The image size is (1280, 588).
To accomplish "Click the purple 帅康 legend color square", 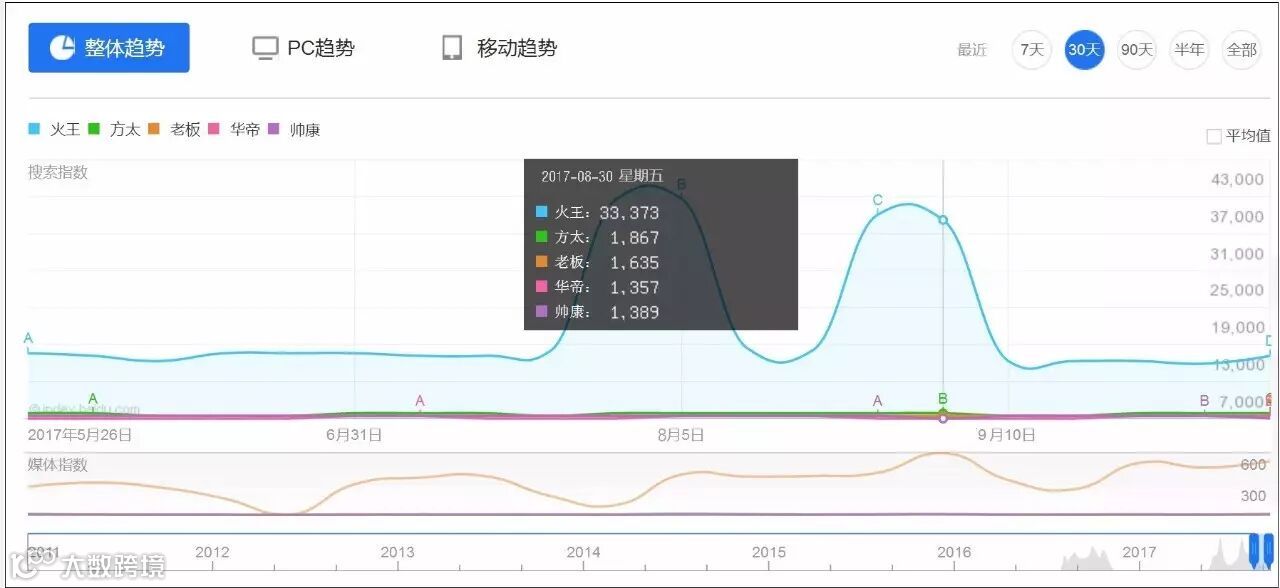I will point(274,129).
